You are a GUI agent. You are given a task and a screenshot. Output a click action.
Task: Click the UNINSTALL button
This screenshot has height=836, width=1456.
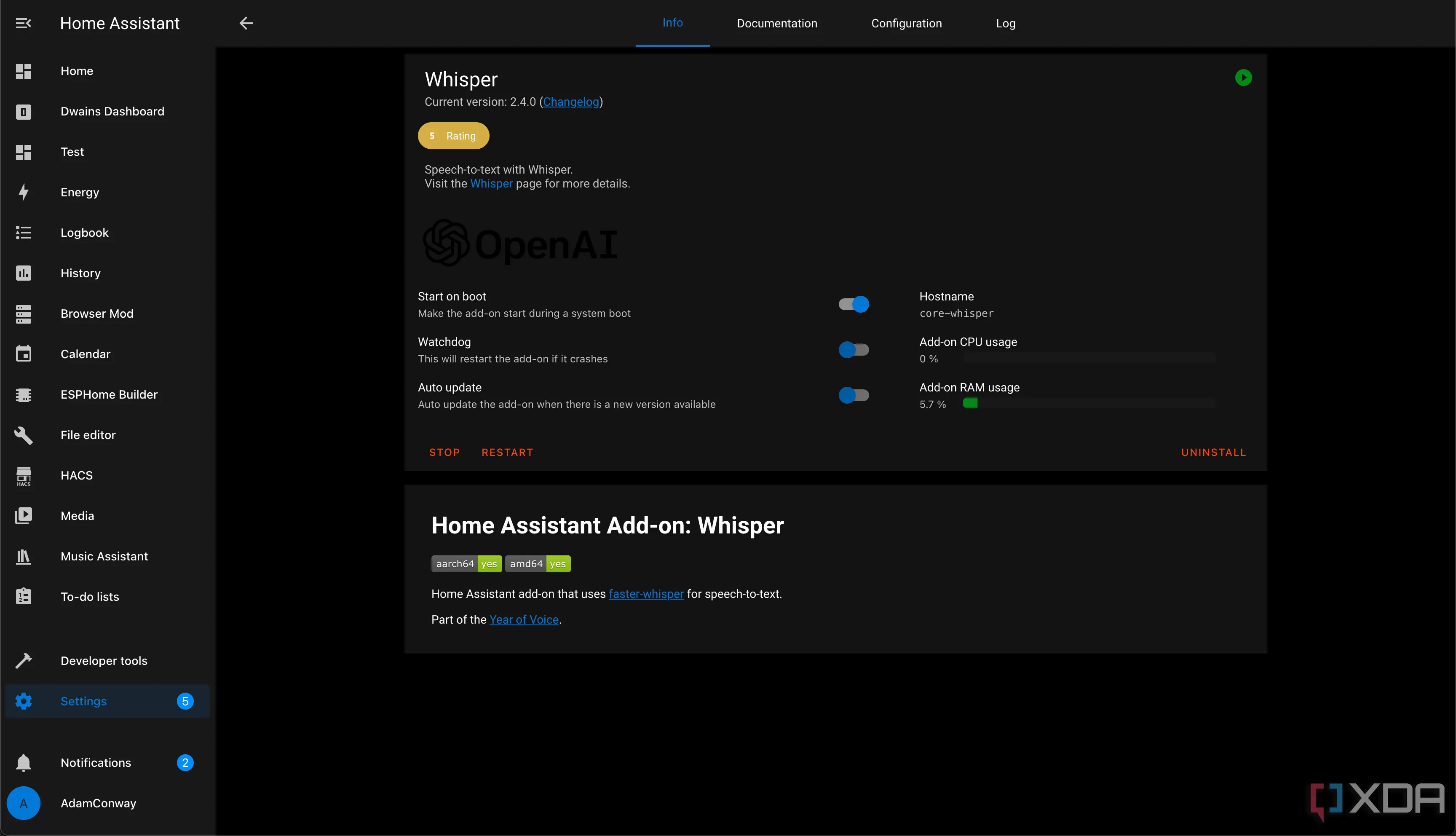pyautogui.click(x=1213, y=453)
